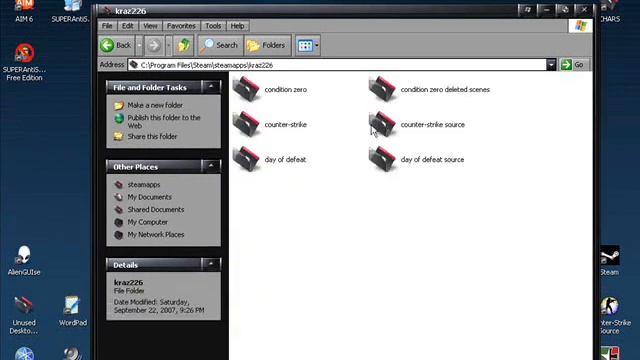This screenshot has height=360, width=640.
Task: Open the Back history dropdown arrow
Action: click(x=139, y=45)
